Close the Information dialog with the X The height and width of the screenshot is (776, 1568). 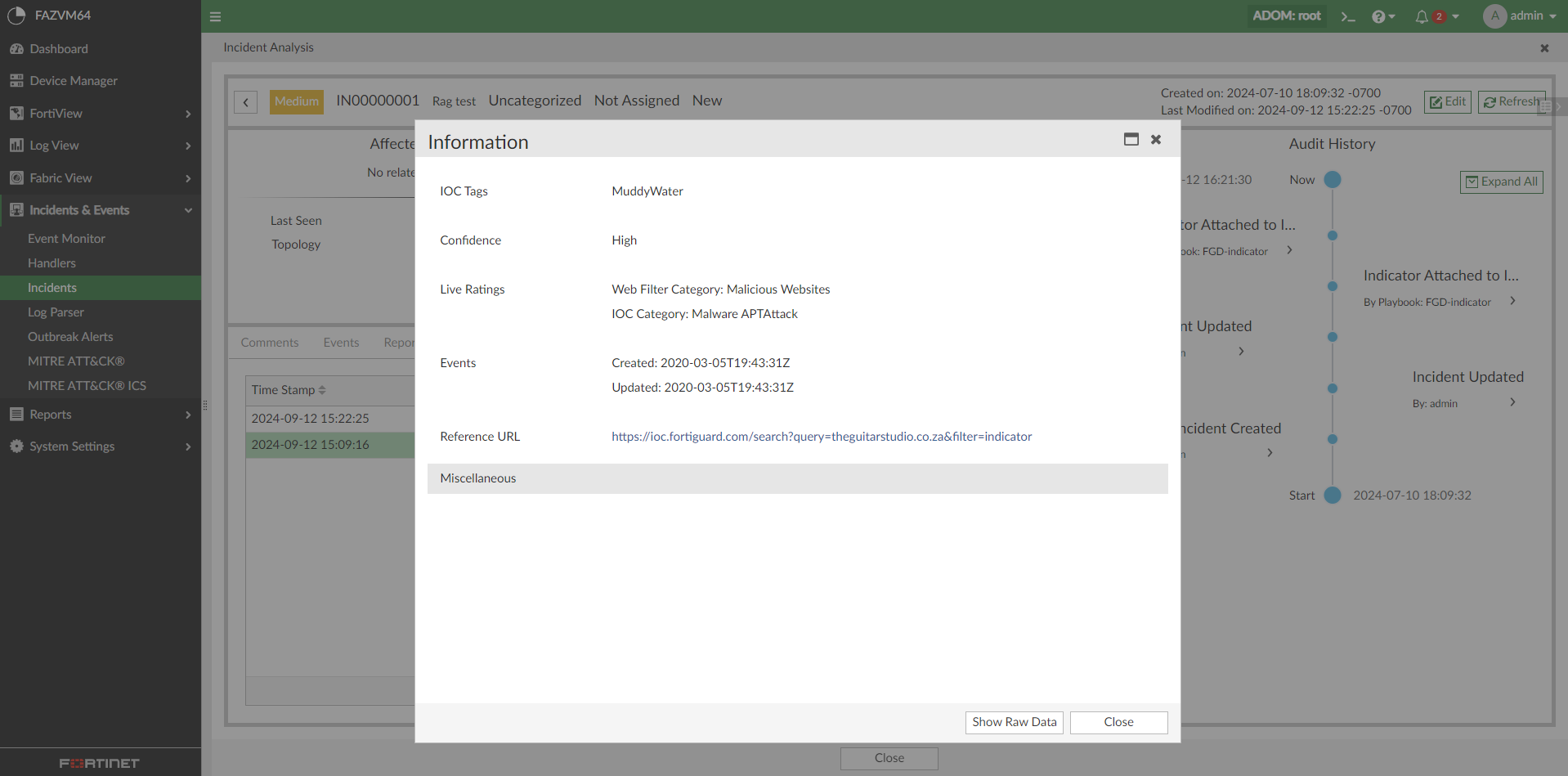pos(1156,139)
